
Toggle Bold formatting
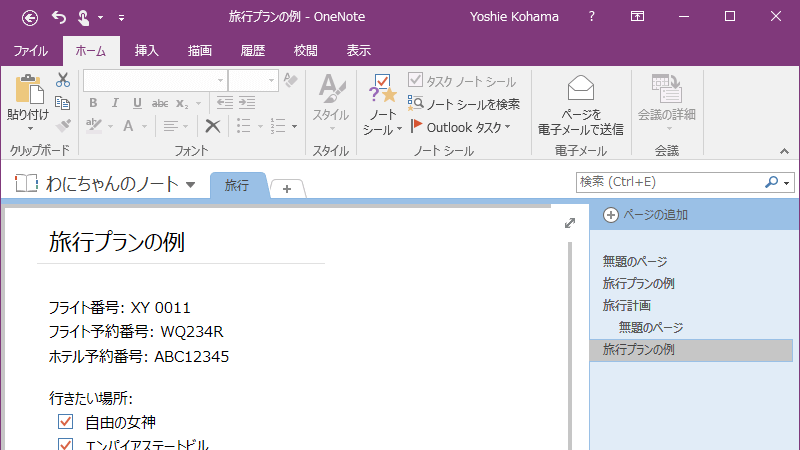click(93, 103)
